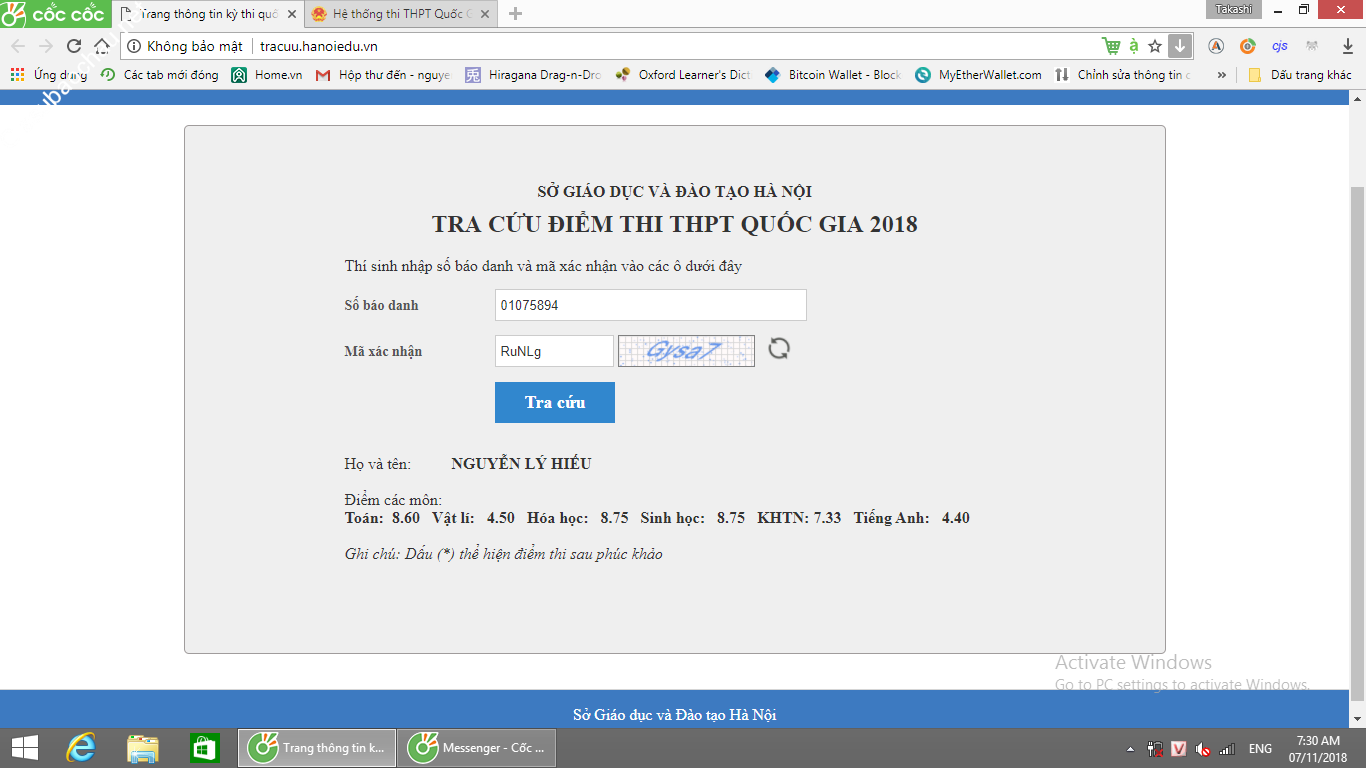Open the Cốc Cốc main menu button
1366x768 pixels.
coord(55,13)
